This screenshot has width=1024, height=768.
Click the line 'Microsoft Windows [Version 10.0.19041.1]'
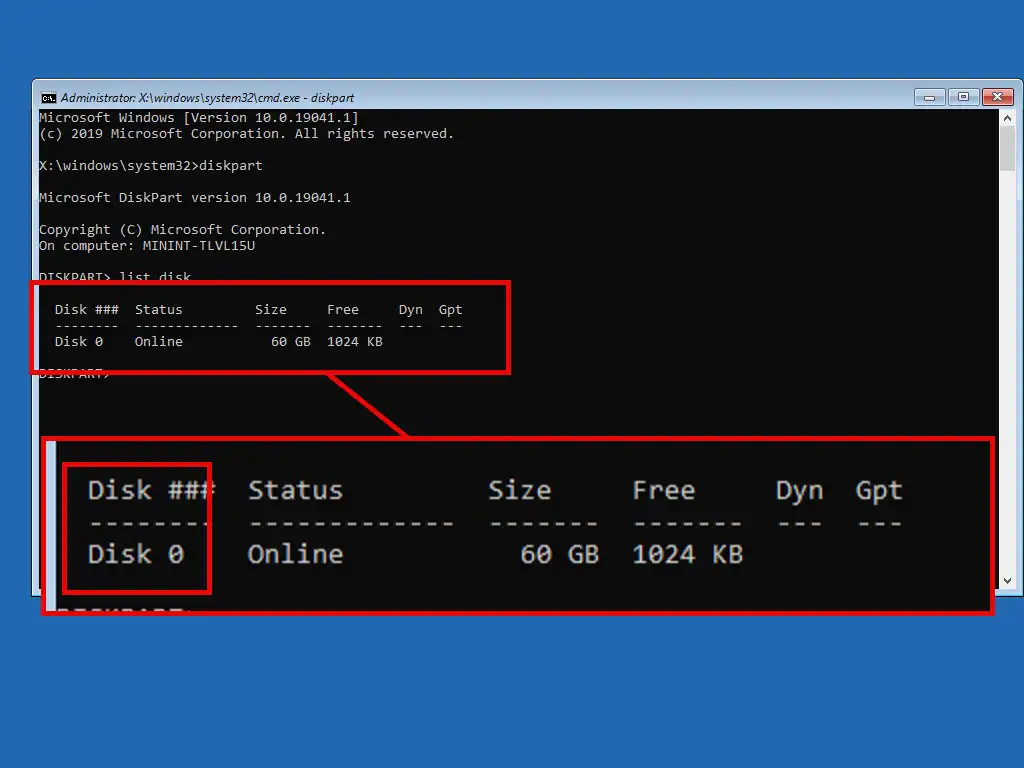(x=199, y=118)
